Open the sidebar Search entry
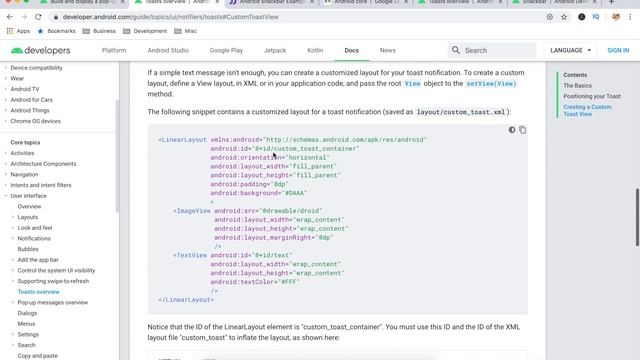640x360 pixels. 27,345
